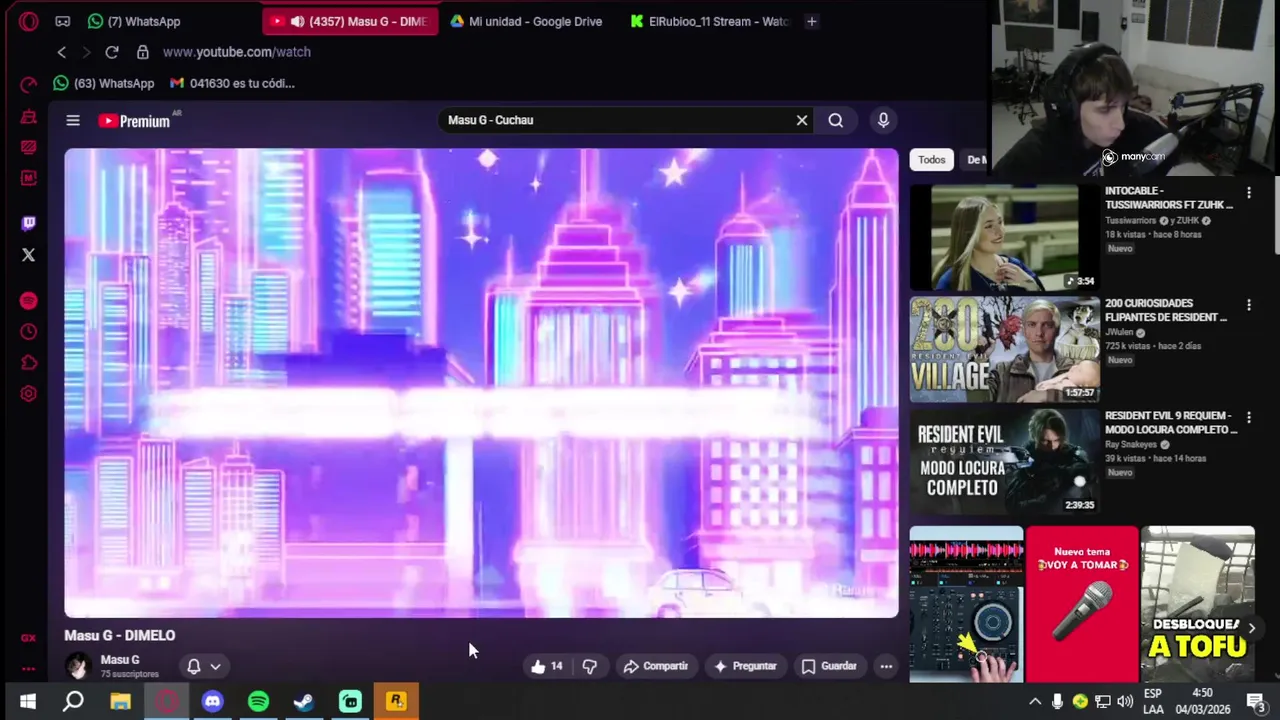1280x720 pixels.
Task: Open sidebar three-dots setup menu
Action: tap(28, 669)
